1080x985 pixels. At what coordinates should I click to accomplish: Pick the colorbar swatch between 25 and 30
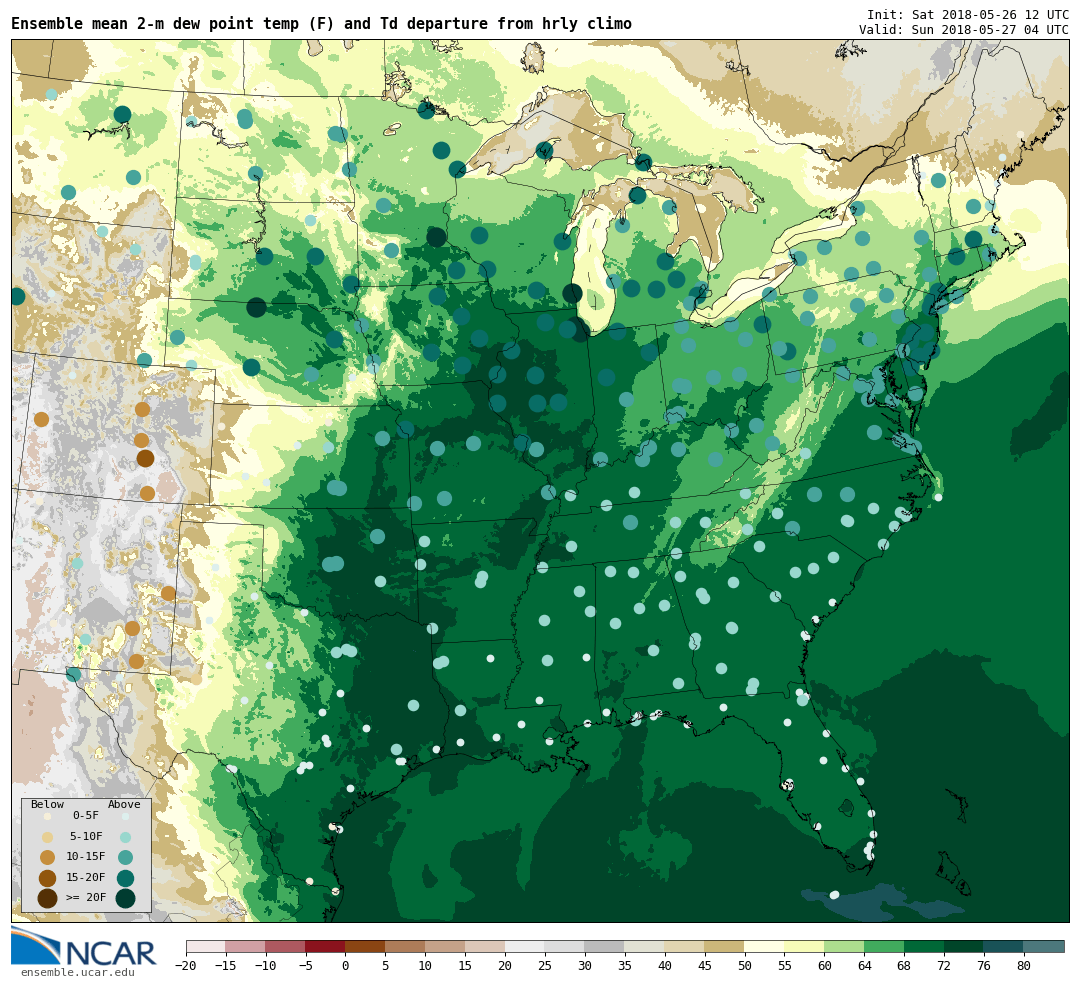[565, 946]
